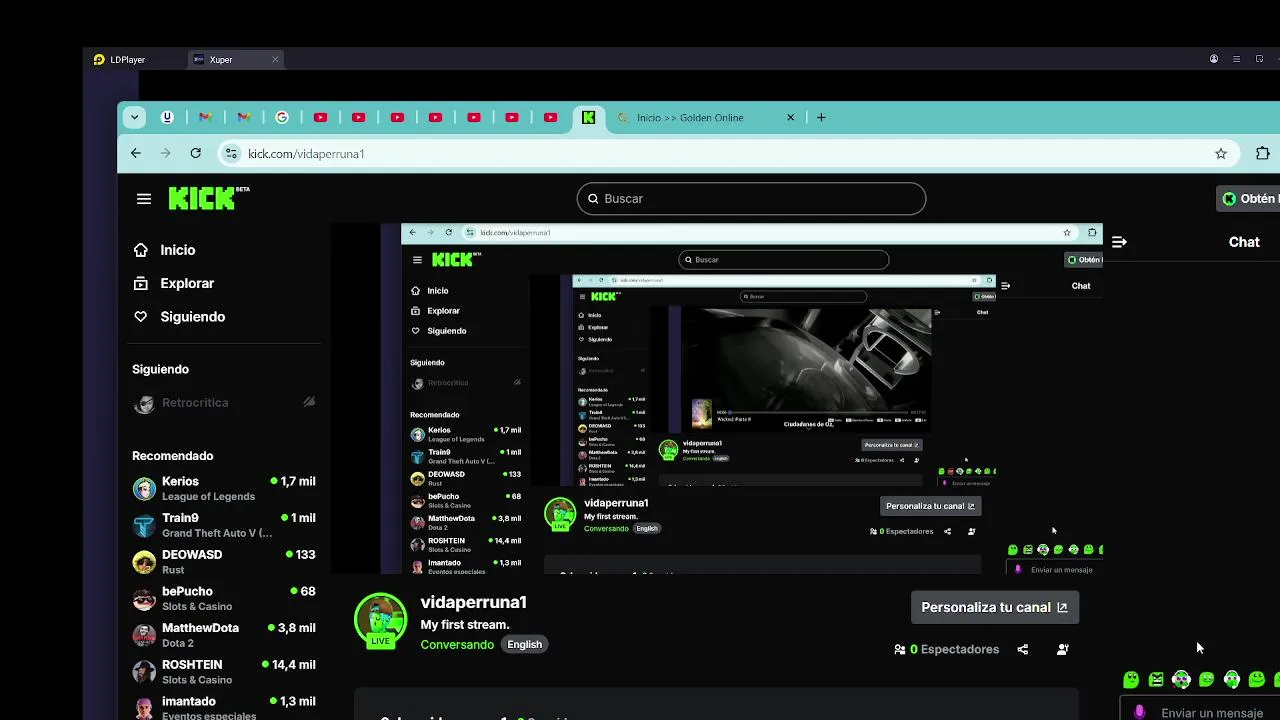
Task: Click the green Obtén button
Action: click(x=1248, y=198)
